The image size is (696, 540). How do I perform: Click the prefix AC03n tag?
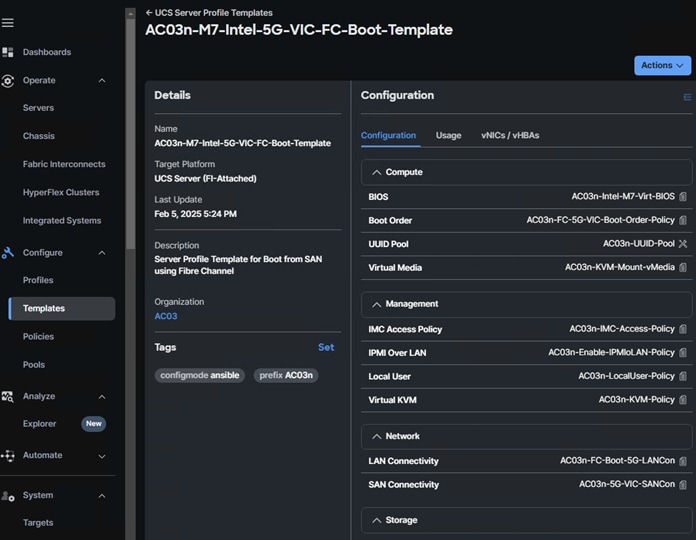(x=286, y=375)
